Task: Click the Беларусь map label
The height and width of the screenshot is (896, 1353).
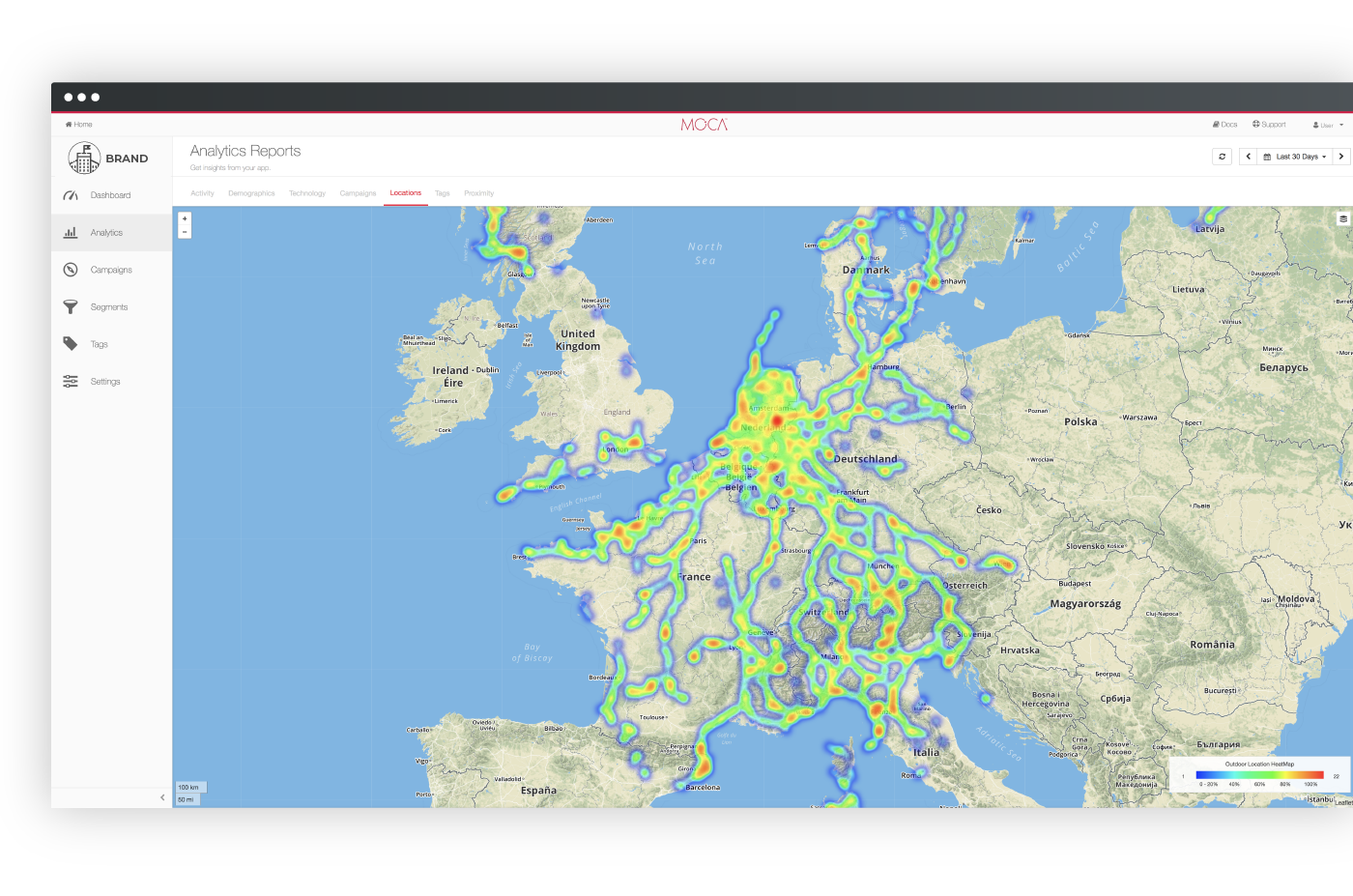Action: pos(1283,367)
